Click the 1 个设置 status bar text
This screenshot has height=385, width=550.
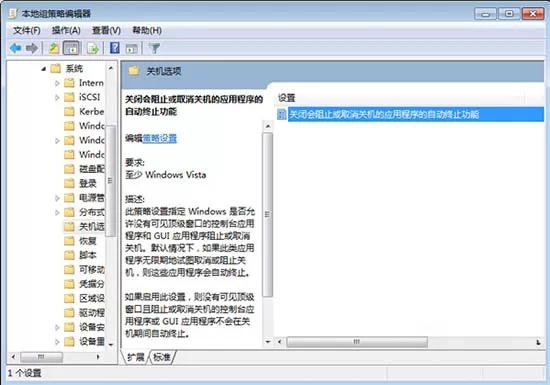coord(25,373)
